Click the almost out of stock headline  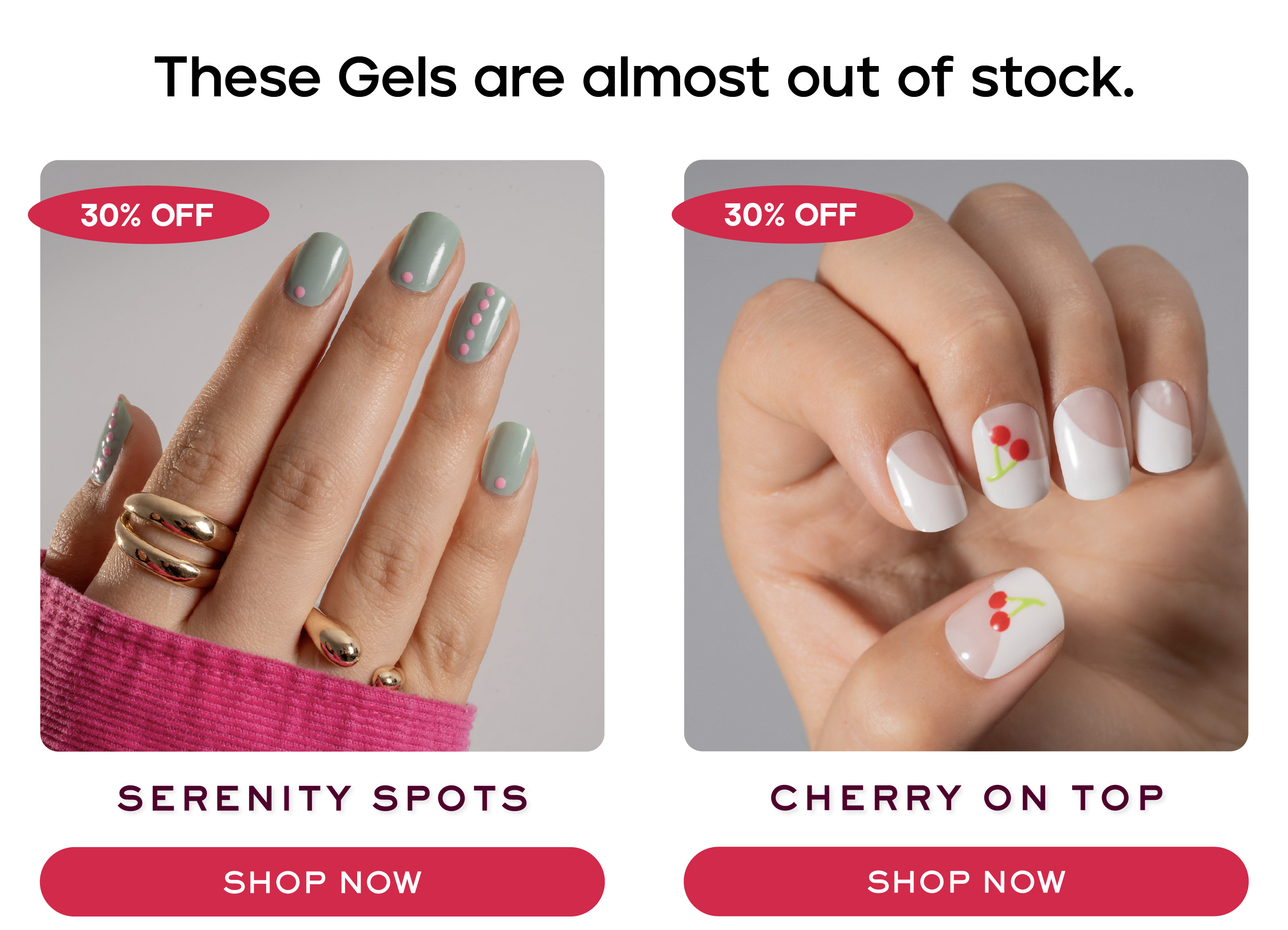click(644, 77)
